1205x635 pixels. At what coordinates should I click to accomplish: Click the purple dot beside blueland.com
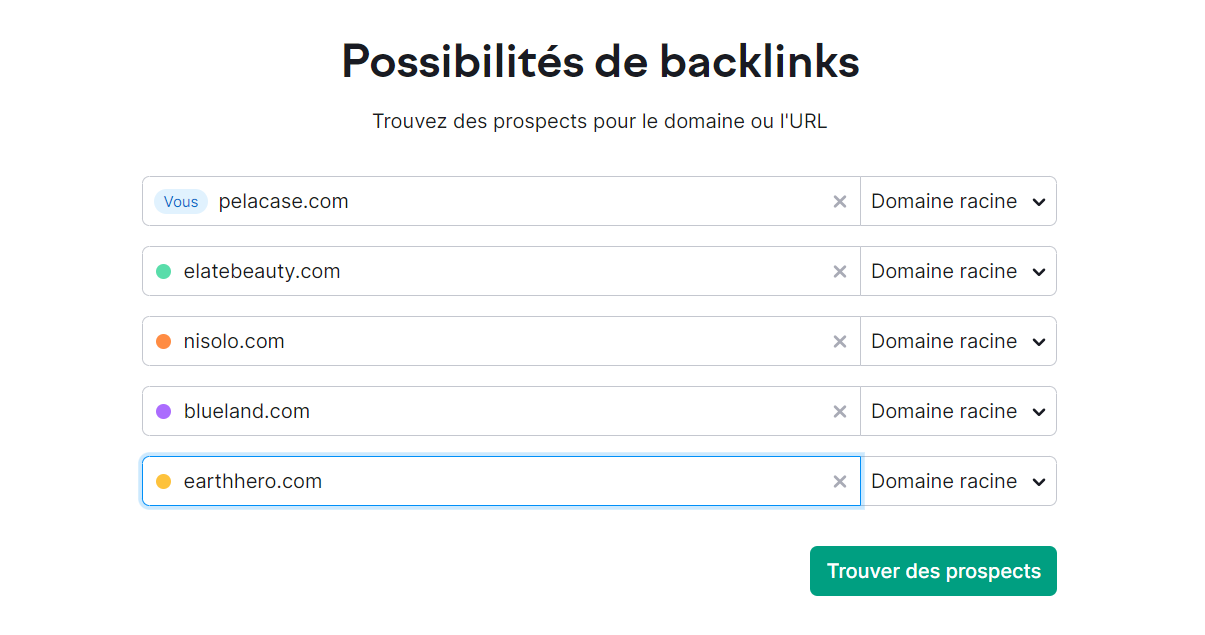point(163,411)
